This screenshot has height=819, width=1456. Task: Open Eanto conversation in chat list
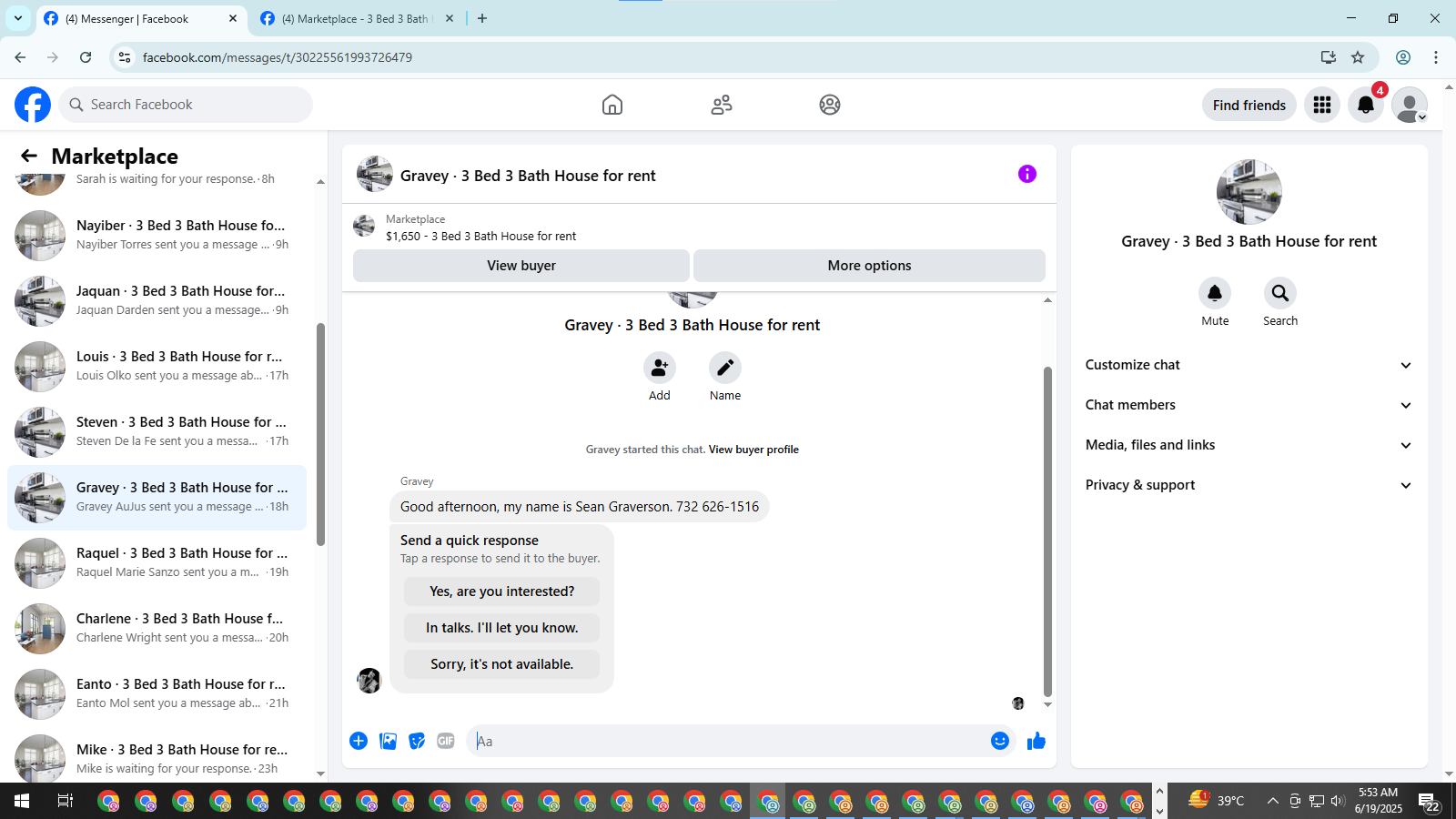point(157,693)
